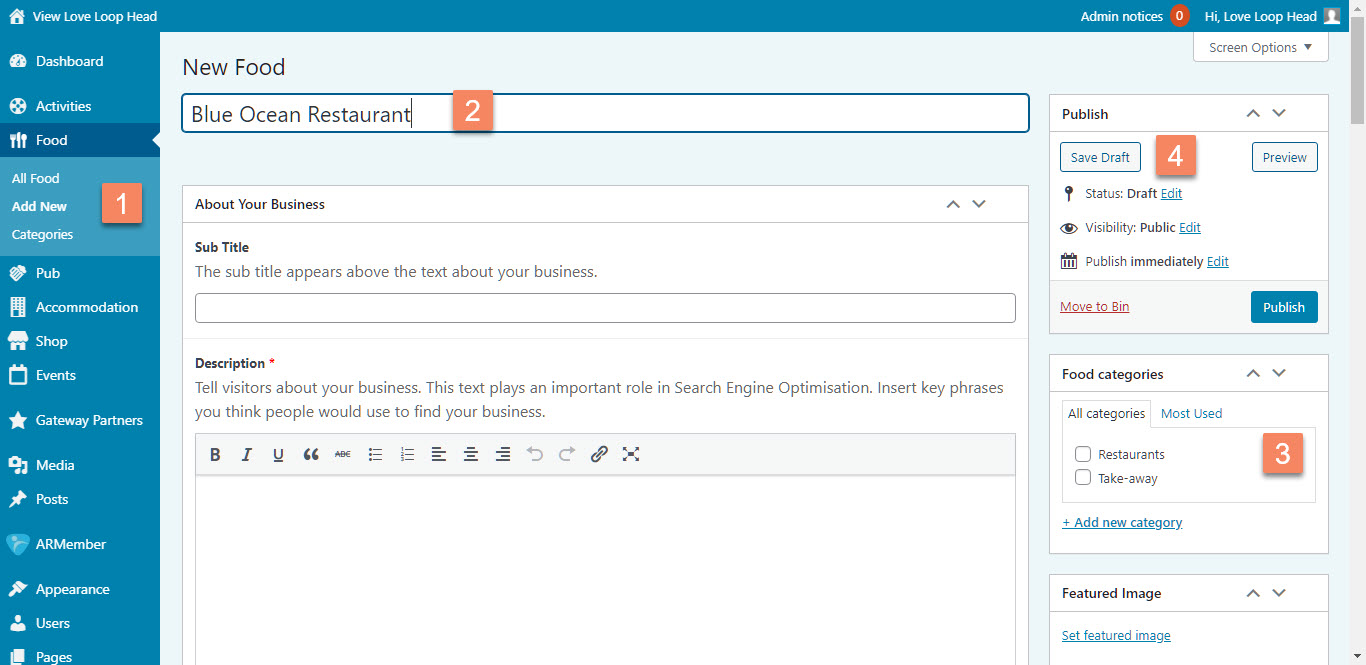Click the undo arrow in toolbar
This screenshot has width=1366, height=665.
point(535,454)
